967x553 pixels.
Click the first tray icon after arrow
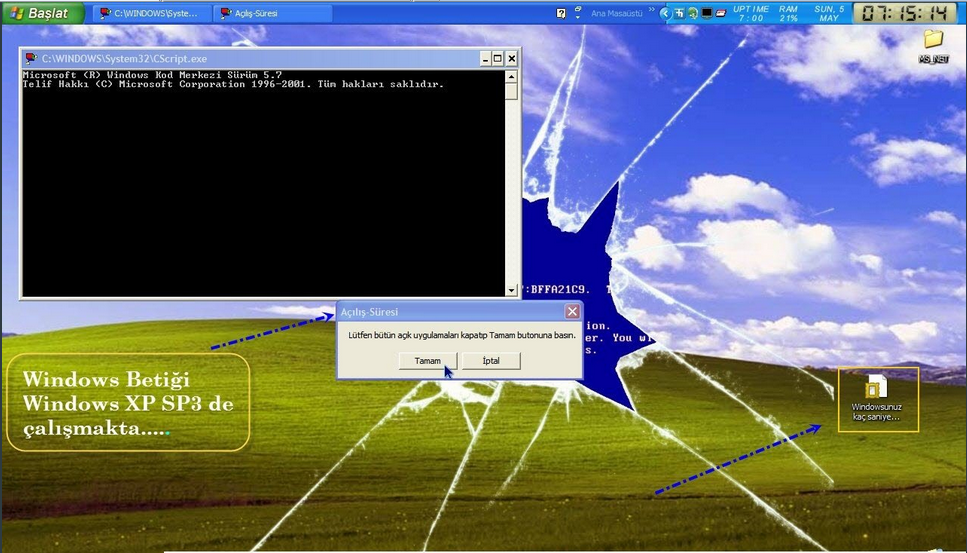(x=679, y=13)
